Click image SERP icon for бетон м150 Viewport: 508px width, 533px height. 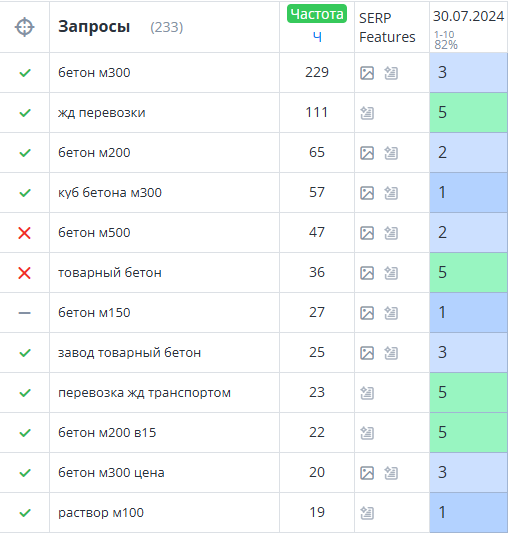tap(367, 313)
